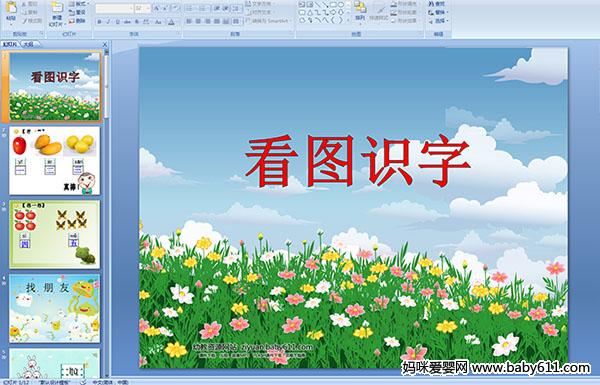Click the Reset (重设) slide icon
This screenshot has height=385, width=600.
[x=72, y=13]
